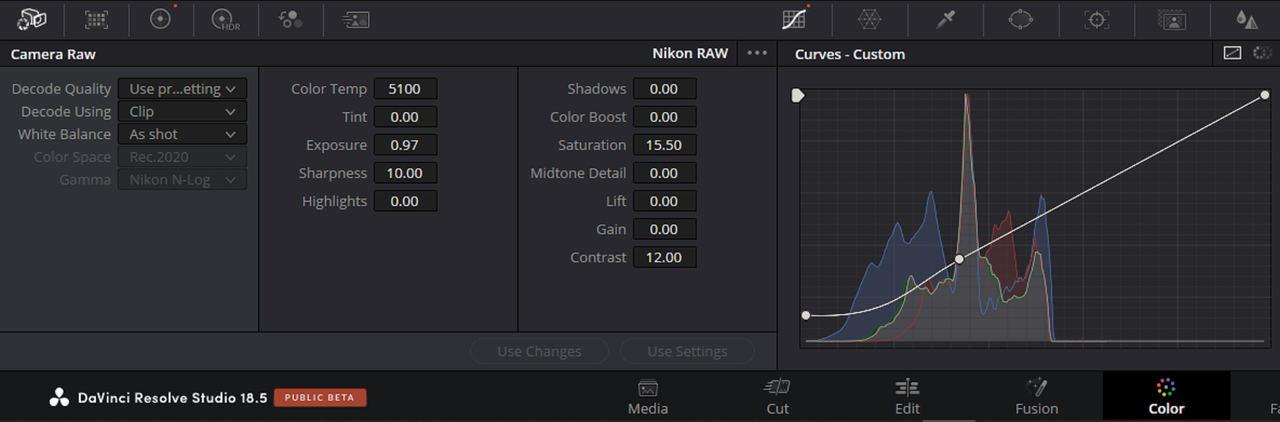Switch to the Edit page tab
The width and height of the screenshot is (1280, 422).
click(907, 397)
